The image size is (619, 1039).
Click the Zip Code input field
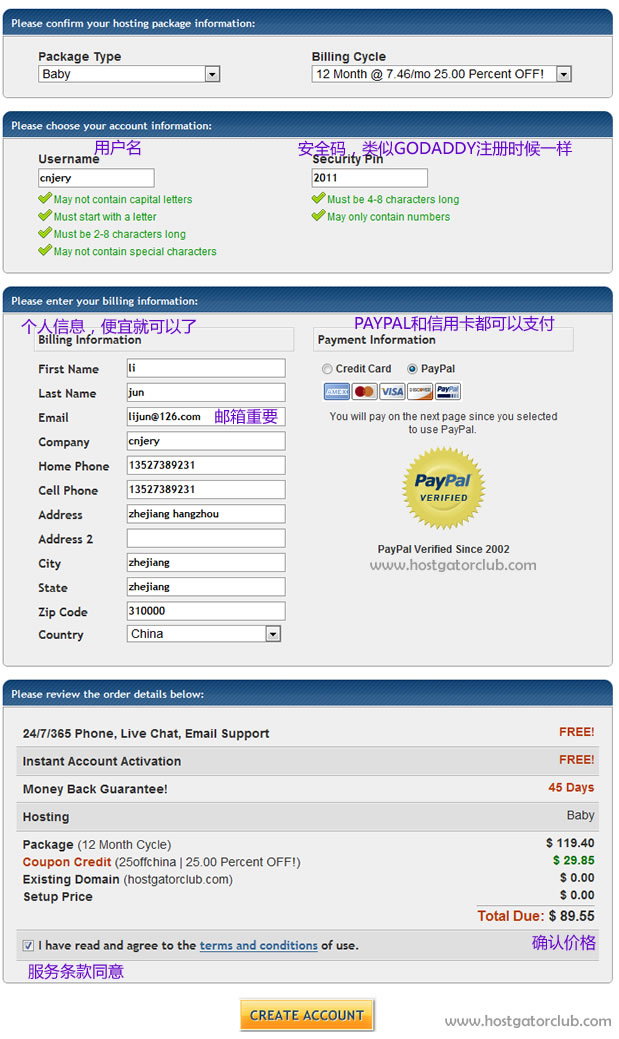click(206, 611)
